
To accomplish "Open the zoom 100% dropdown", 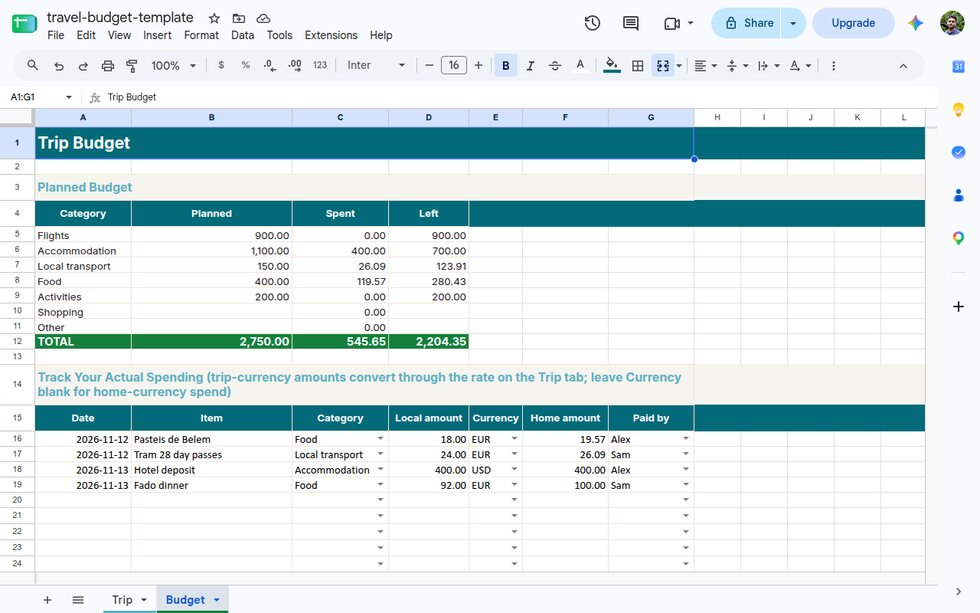I will (174, 65).
